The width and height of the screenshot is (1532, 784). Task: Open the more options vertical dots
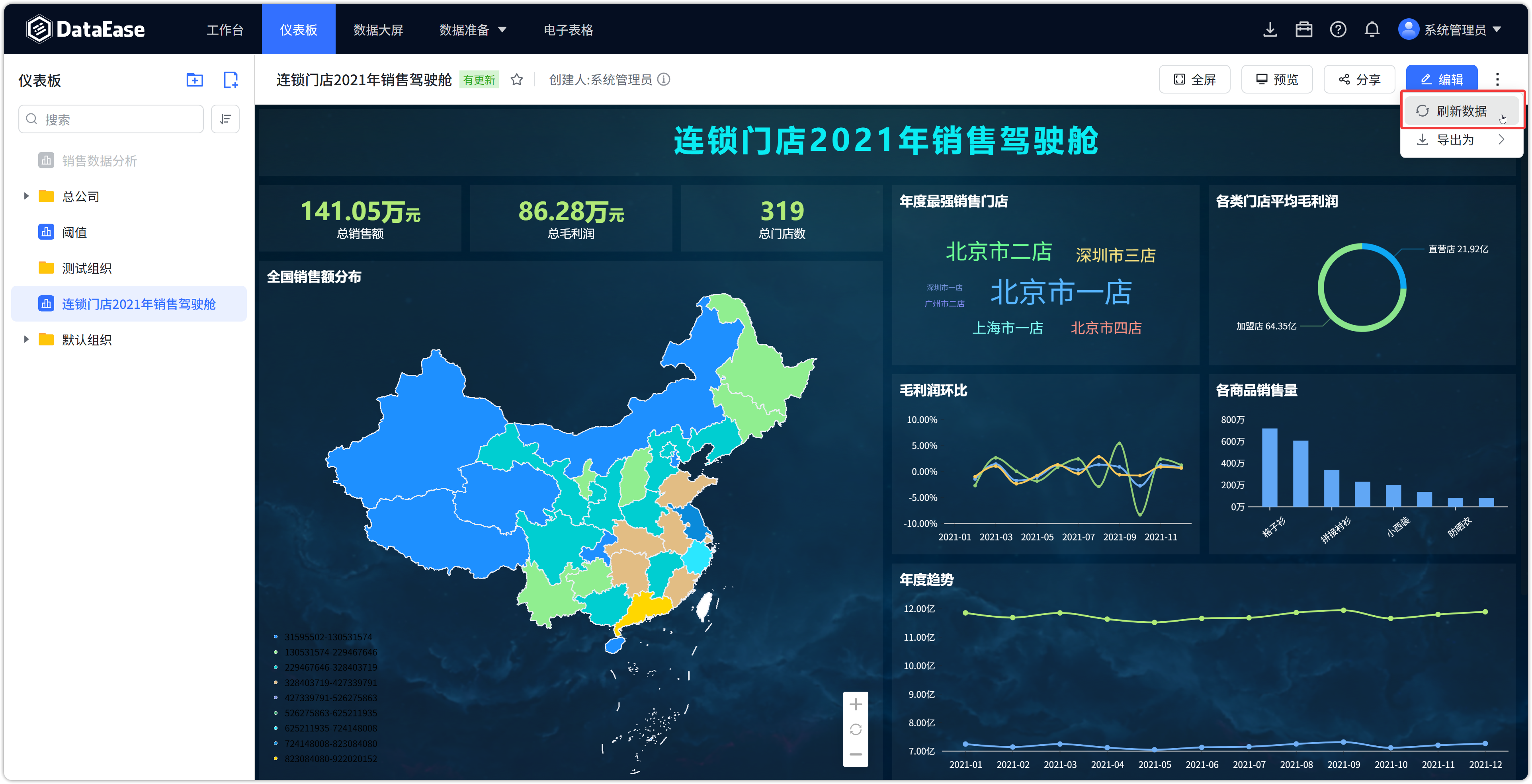[1497, 80]
